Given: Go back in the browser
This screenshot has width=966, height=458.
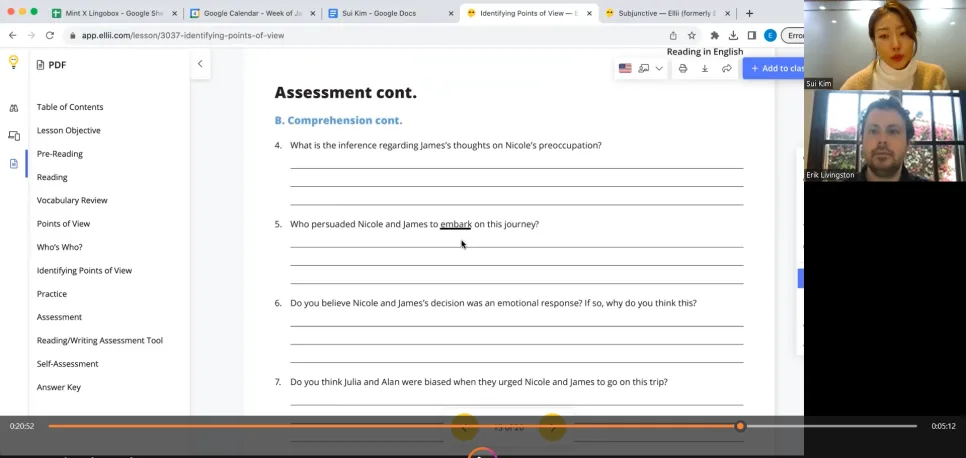Looking at the screenshot, I should (x=12, y=36).
